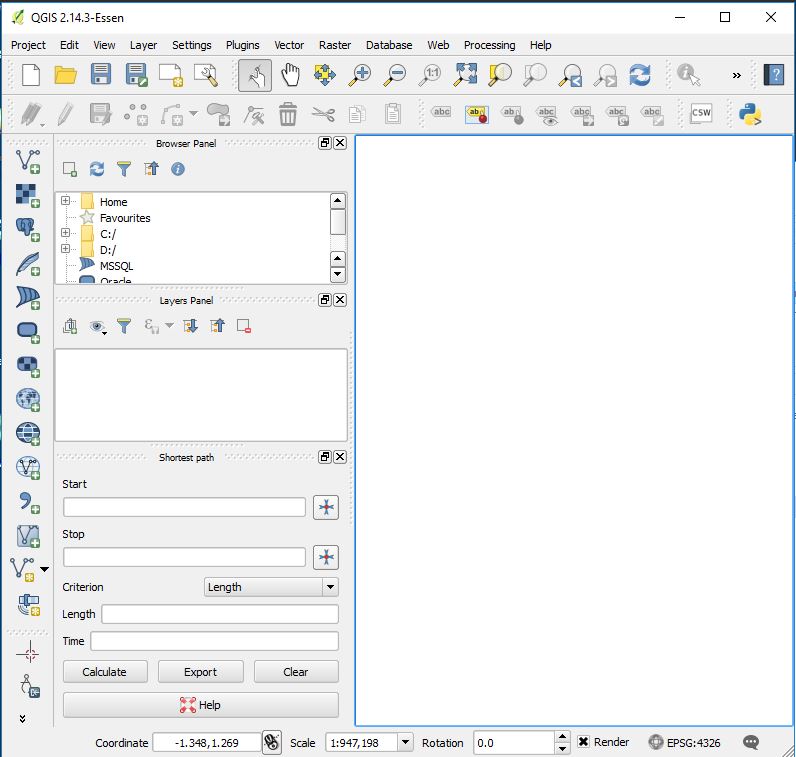This screenshot has width=796, height=757.
Task: Click the Clear button
Action: pyautogui.click(x=296, y=672)
